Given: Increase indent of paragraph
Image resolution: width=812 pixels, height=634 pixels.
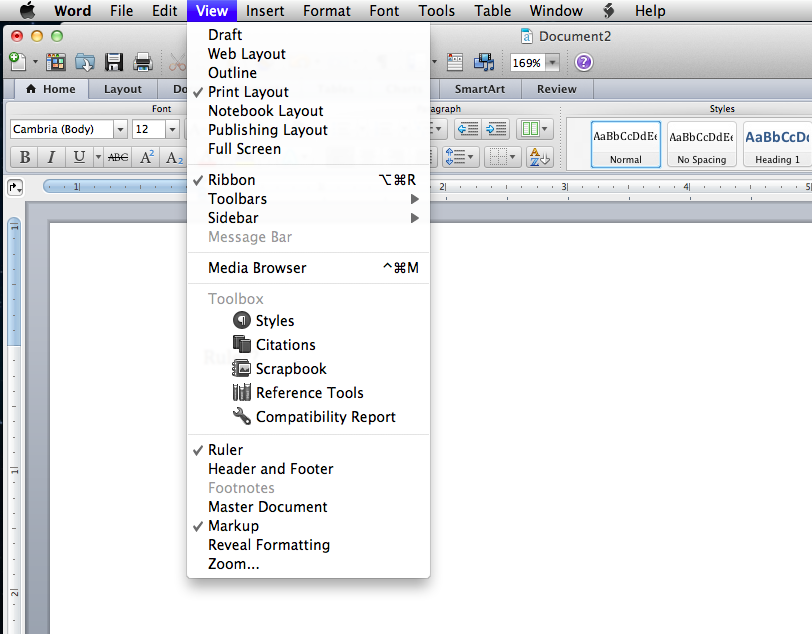Looking at the screenshot, I should [x=496, y=129].
